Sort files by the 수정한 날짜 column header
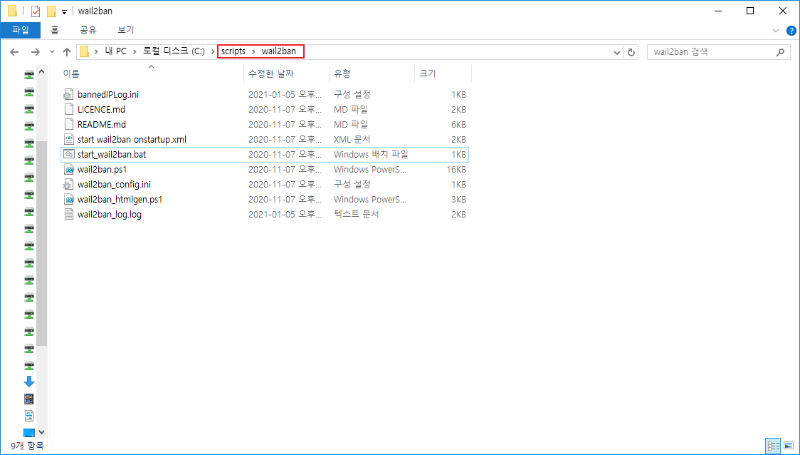 [x=270, y=74]
